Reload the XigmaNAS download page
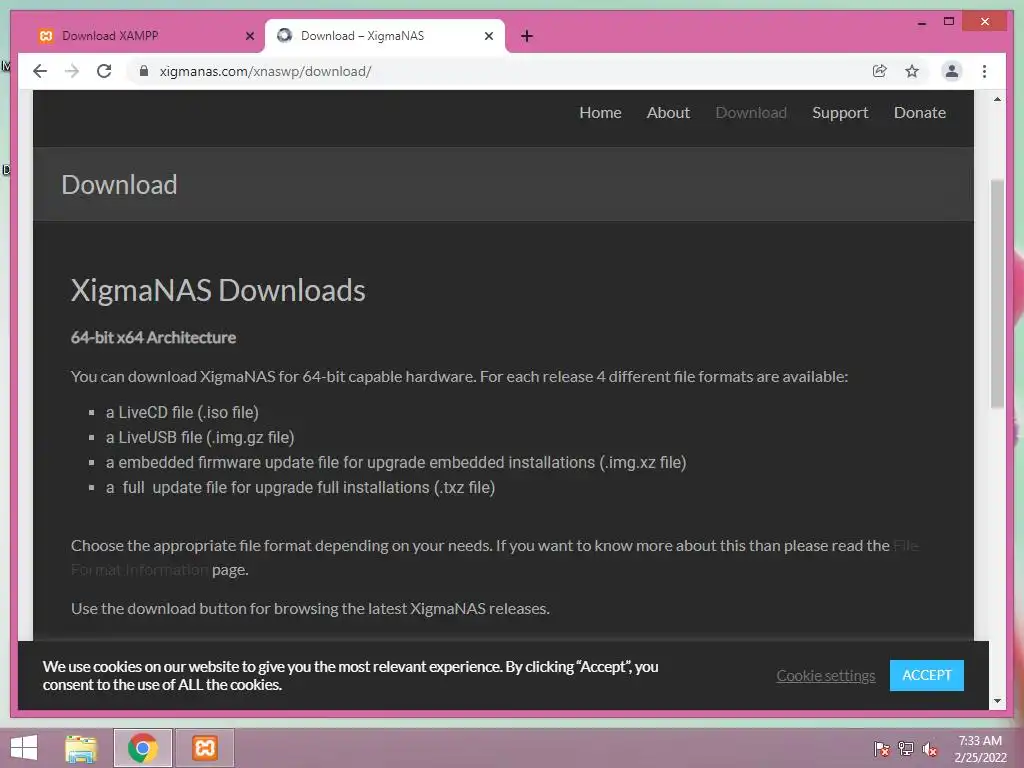The height and width of the screenshot is (768, 1024). pos(104,71)
